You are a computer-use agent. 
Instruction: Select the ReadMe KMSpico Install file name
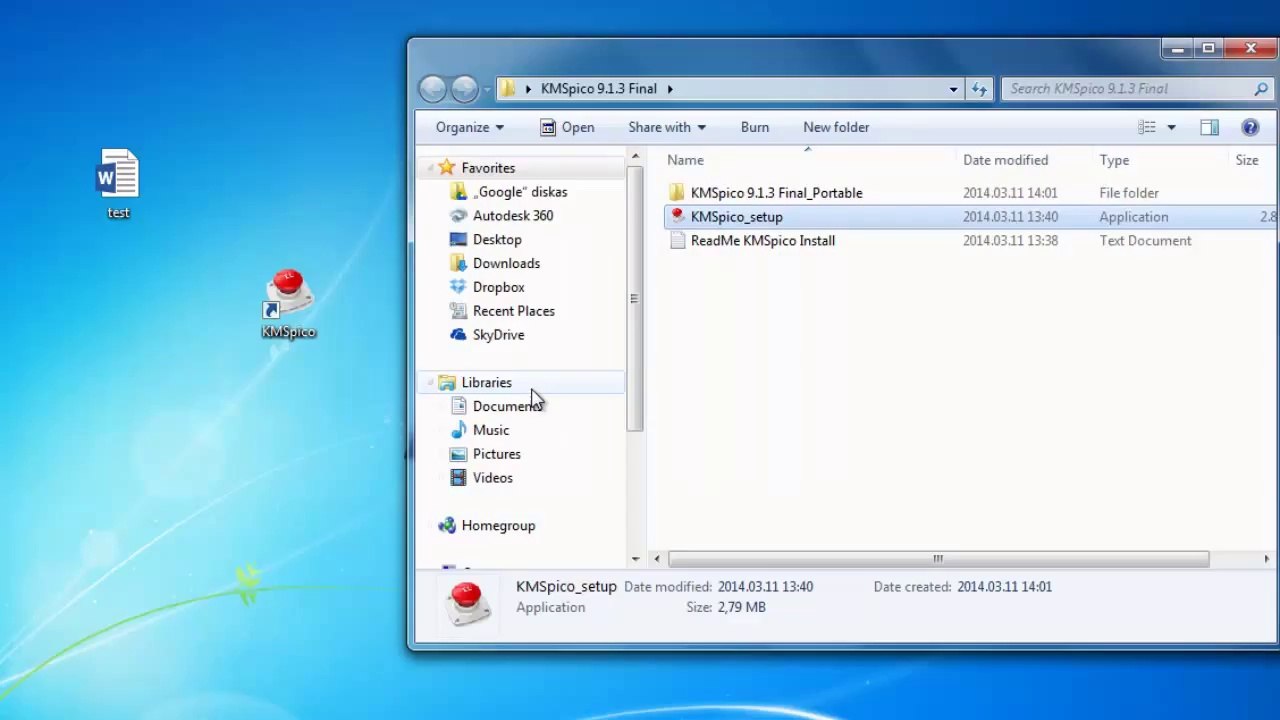762,241
